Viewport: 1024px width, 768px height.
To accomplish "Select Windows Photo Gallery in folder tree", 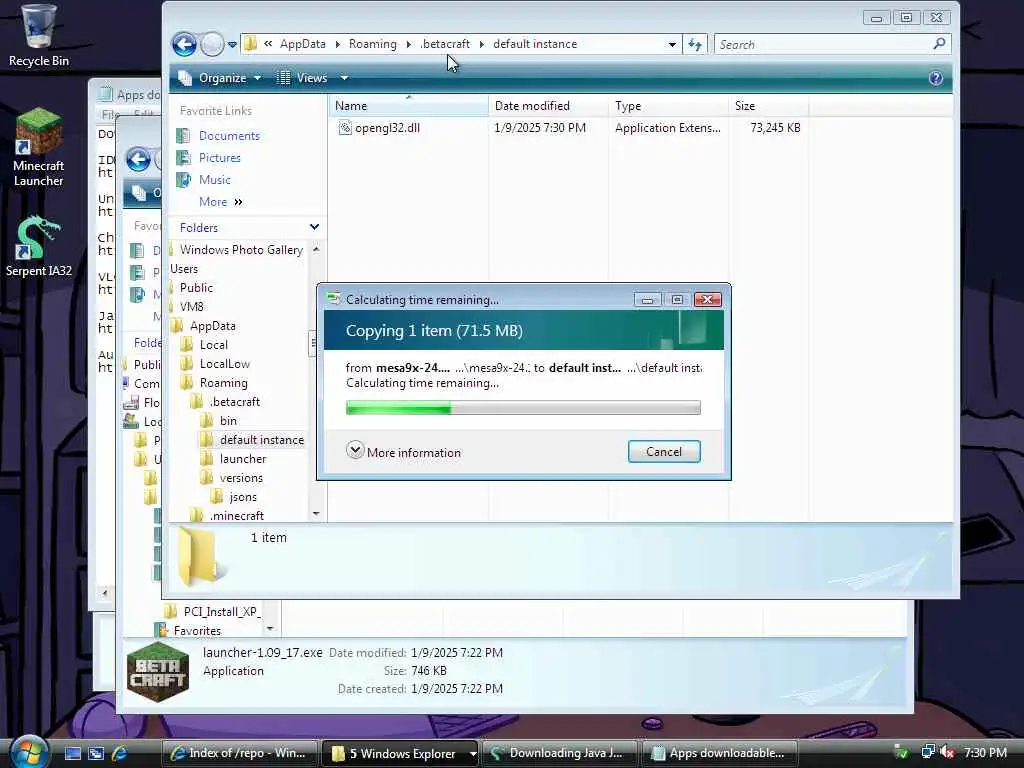I will pyautogui.click(x=241, y=250).
